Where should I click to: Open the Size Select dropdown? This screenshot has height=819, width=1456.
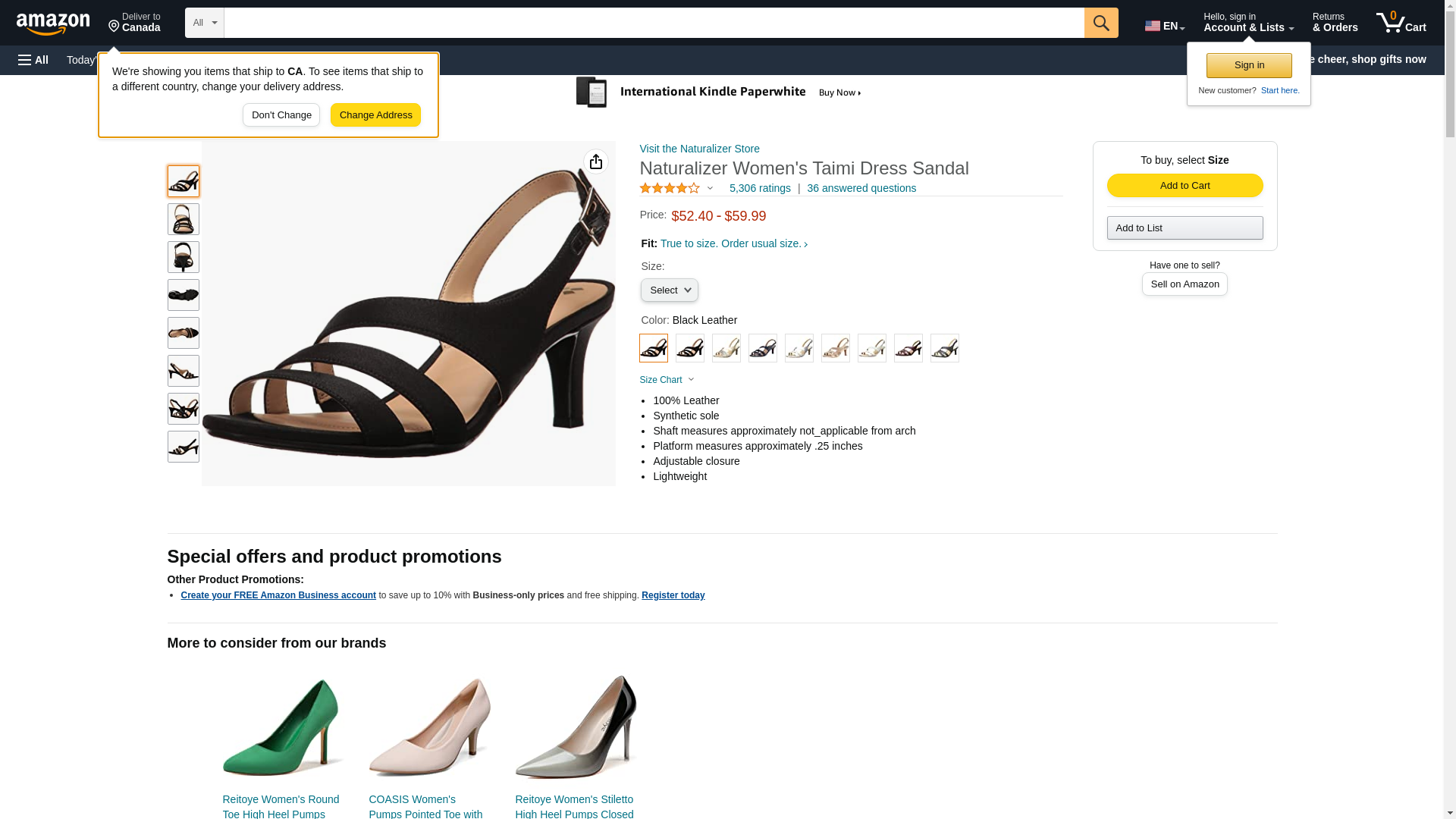pos(669,290)
